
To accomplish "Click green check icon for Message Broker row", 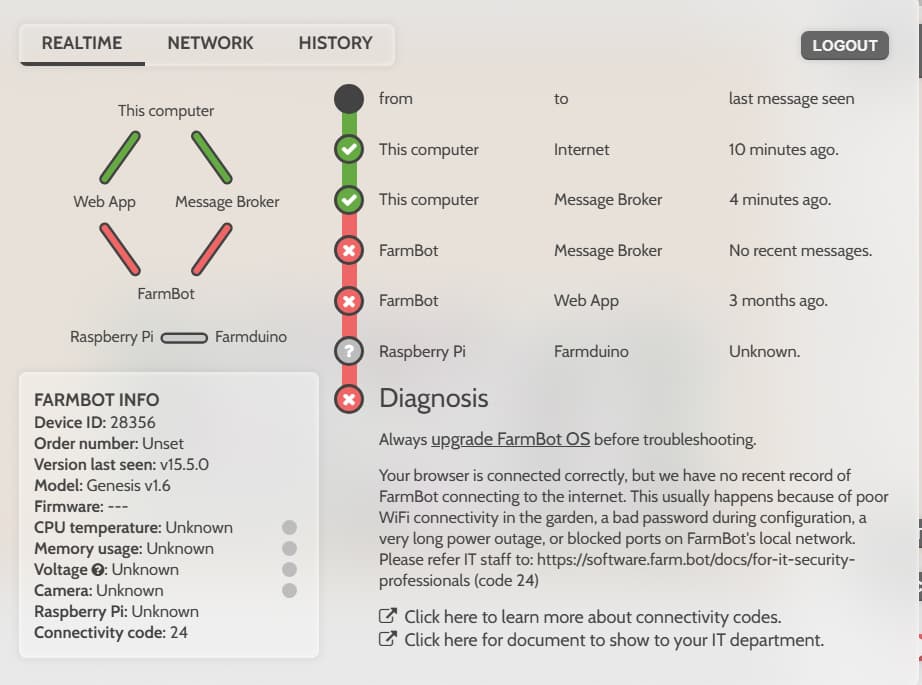I will [348, 200].
